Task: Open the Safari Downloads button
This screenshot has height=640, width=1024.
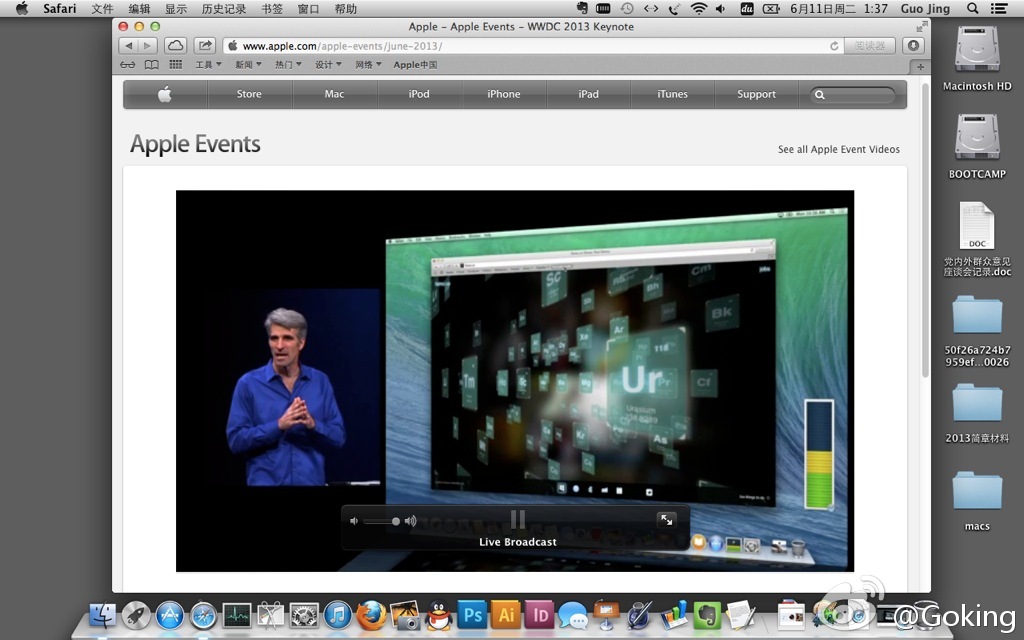Action: pyautogui.click(x=913, y=46)
